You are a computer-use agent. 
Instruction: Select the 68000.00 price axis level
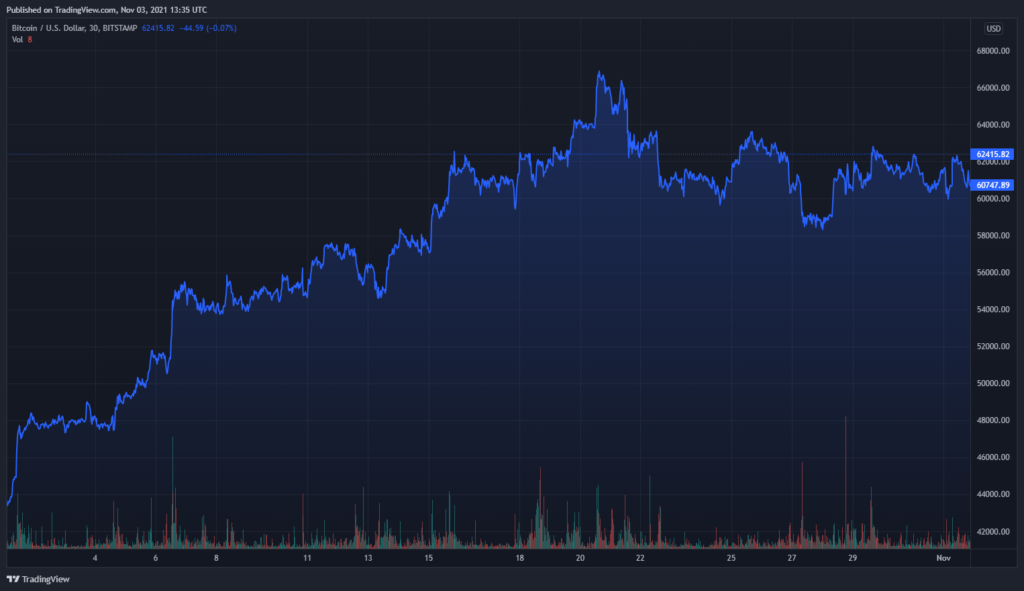[x=993, y=51]
